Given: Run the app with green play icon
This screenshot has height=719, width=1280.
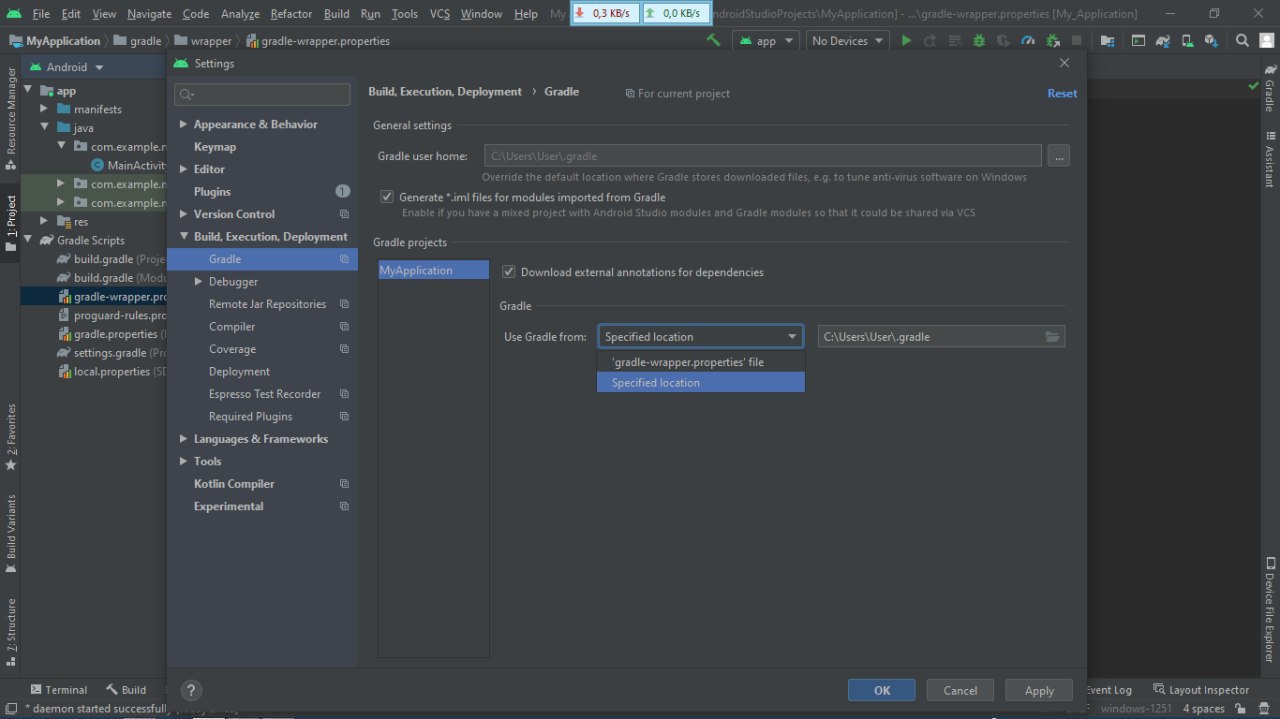Looking at the screenshot, I should point(906,41).
